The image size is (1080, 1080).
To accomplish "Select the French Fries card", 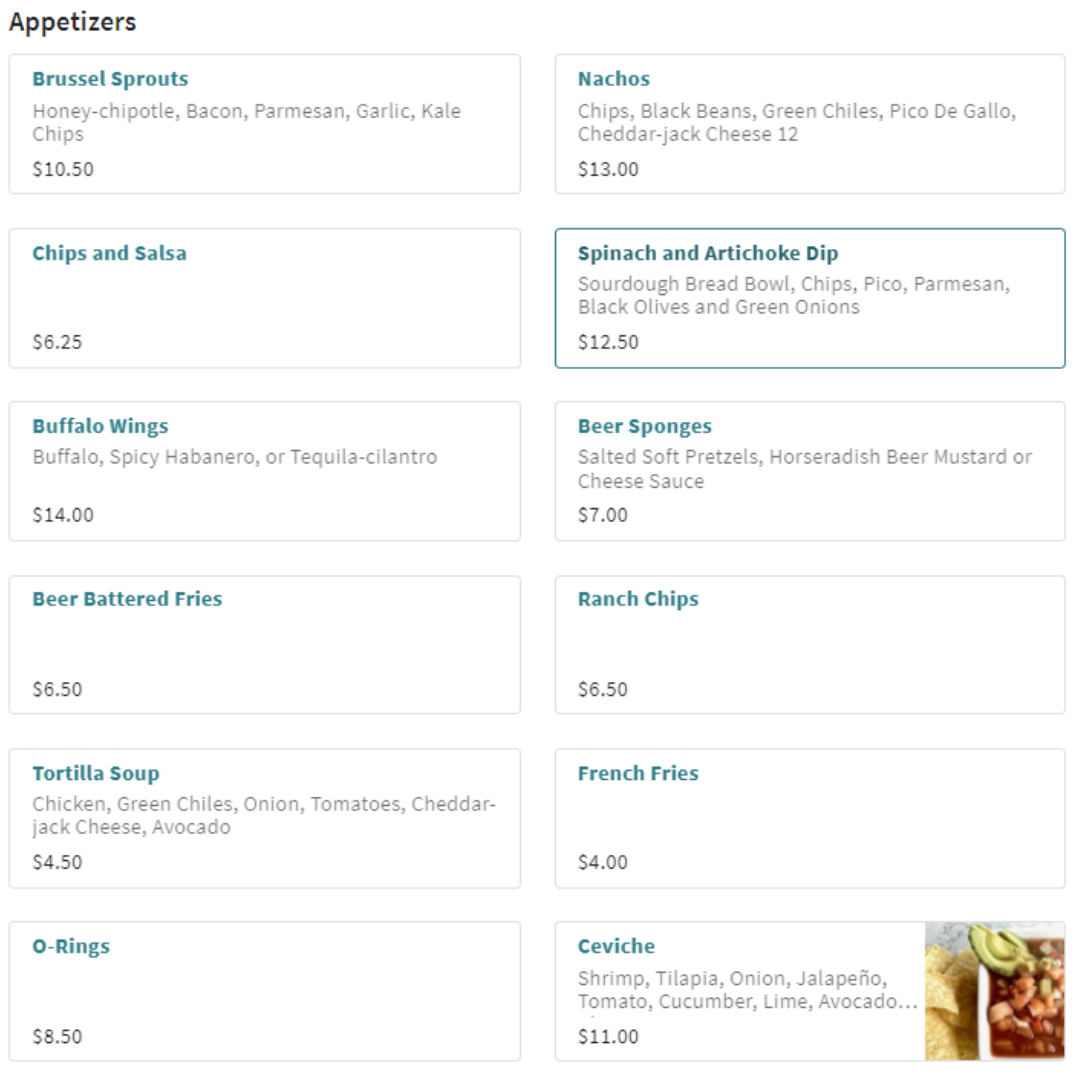I will click(x=810, y=818).
